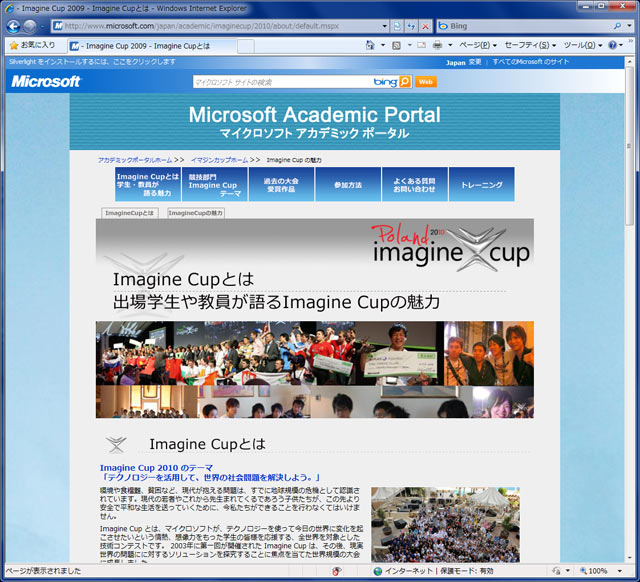Open the ツール(O) menu

point(583,45)
